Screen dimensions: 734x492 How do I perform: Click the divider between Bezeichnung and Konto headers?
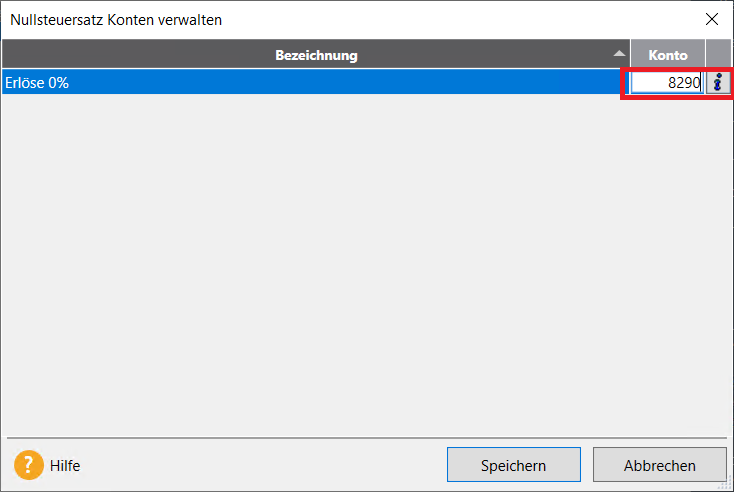[630, 54]
